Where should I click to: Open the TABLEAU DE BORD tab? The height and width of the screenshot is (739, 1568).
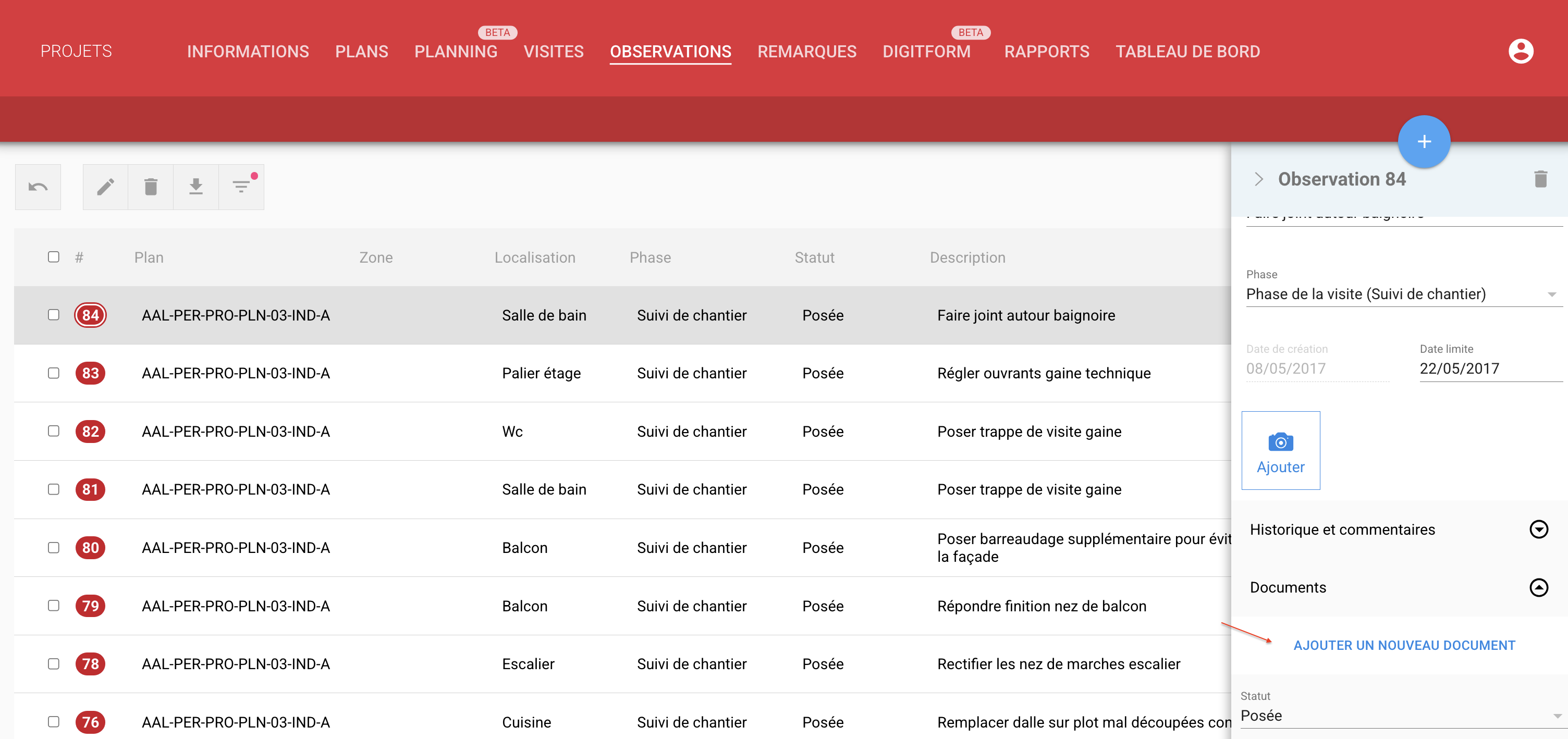click(1187, 52)
